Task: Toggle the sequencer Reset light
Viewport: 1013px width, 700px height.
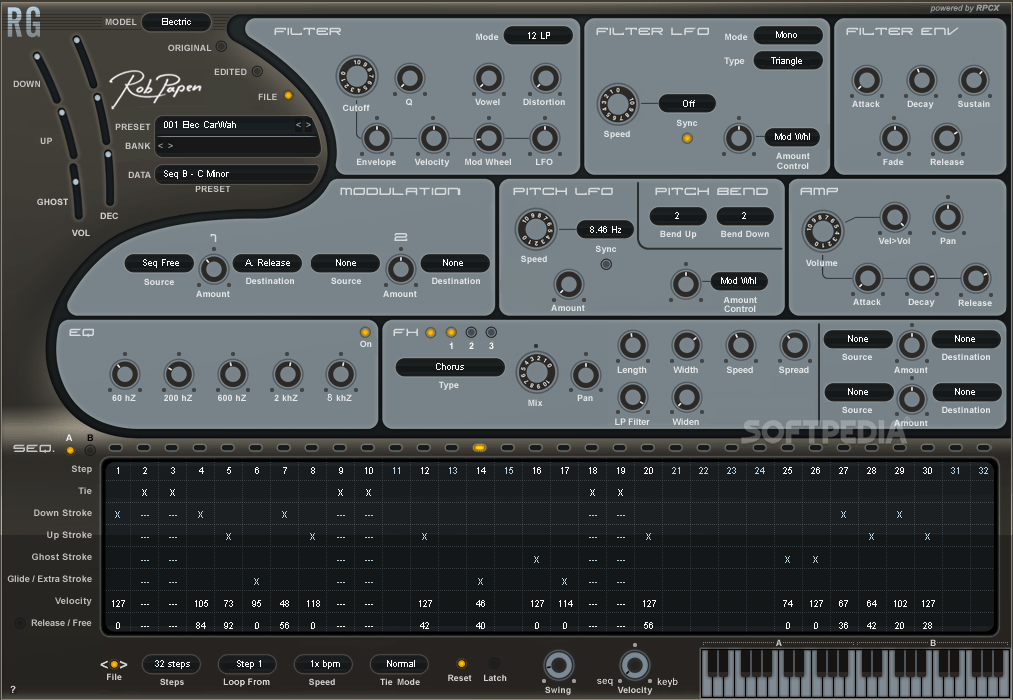Action: [461, 663]
